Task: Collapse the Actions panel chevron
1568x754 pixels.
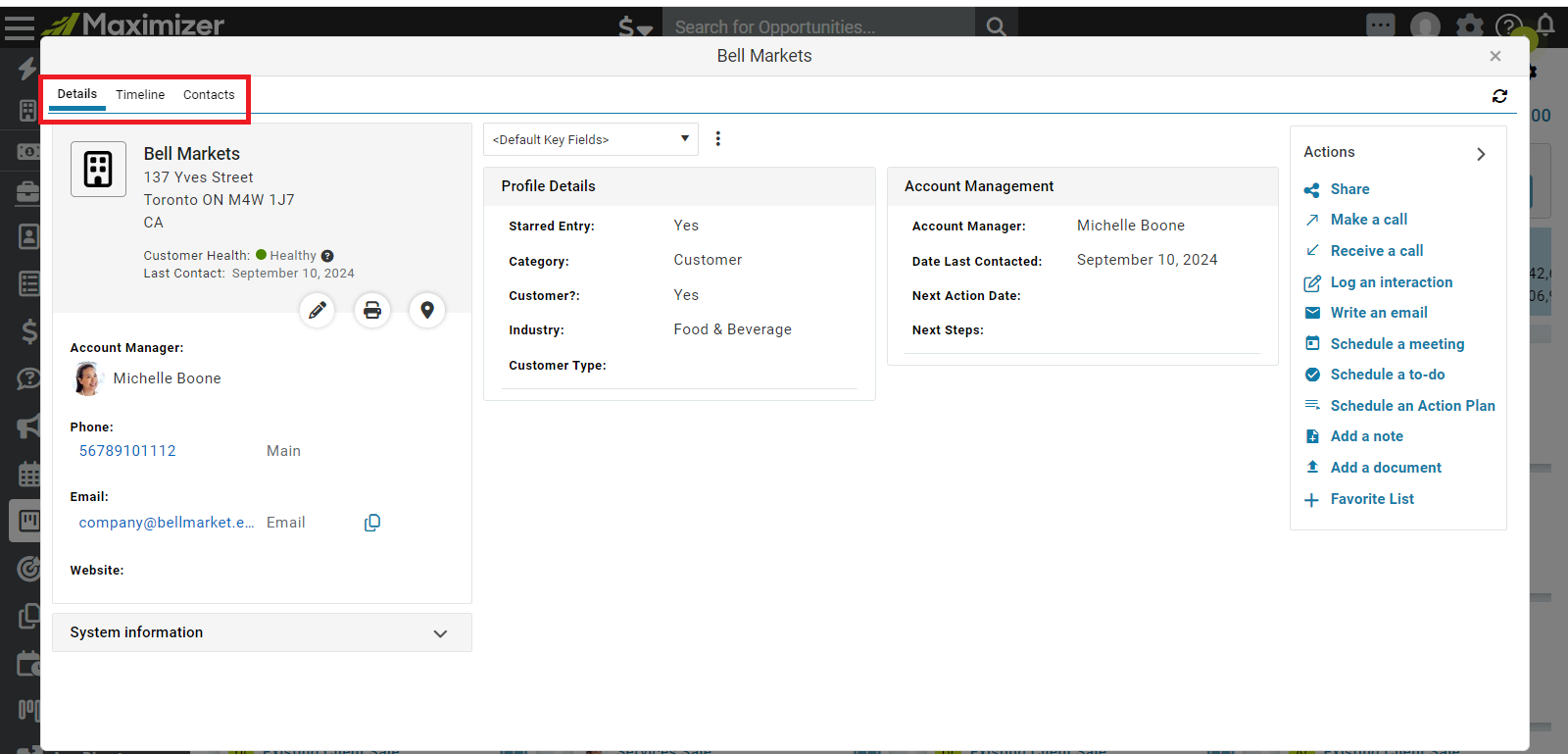Action: [1481, 154]
